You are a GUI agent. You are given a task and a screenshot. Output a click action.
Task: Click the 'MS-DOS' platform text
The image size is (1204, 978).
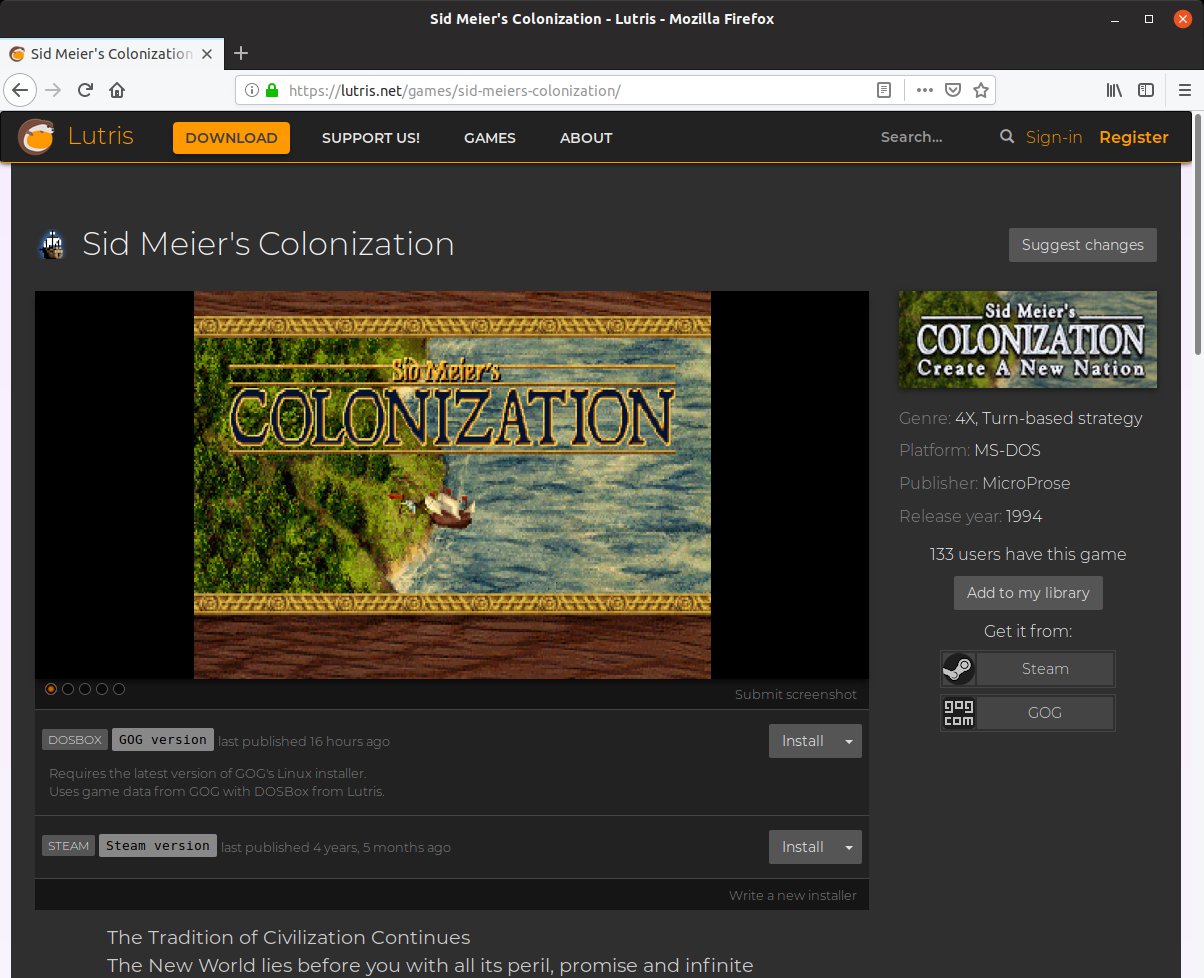[x=1008, y=450]
